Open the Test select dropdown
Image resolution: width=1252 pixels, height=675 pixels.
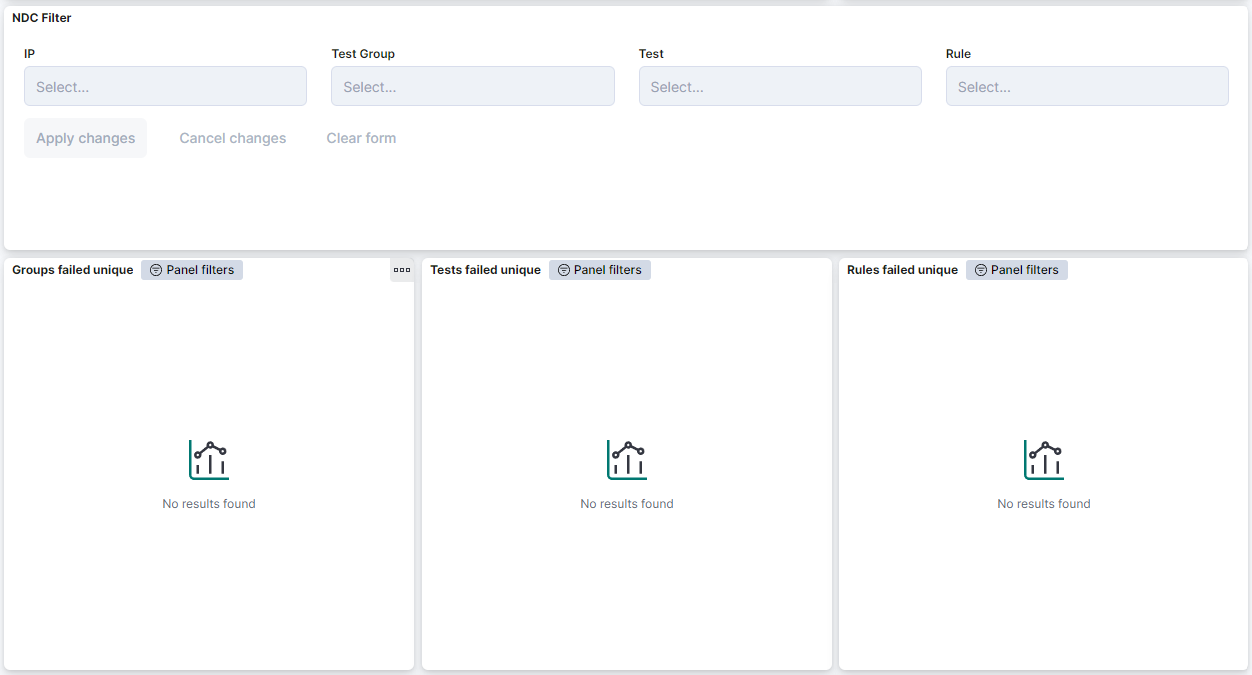pyautogui.click(x=780, y=87)
